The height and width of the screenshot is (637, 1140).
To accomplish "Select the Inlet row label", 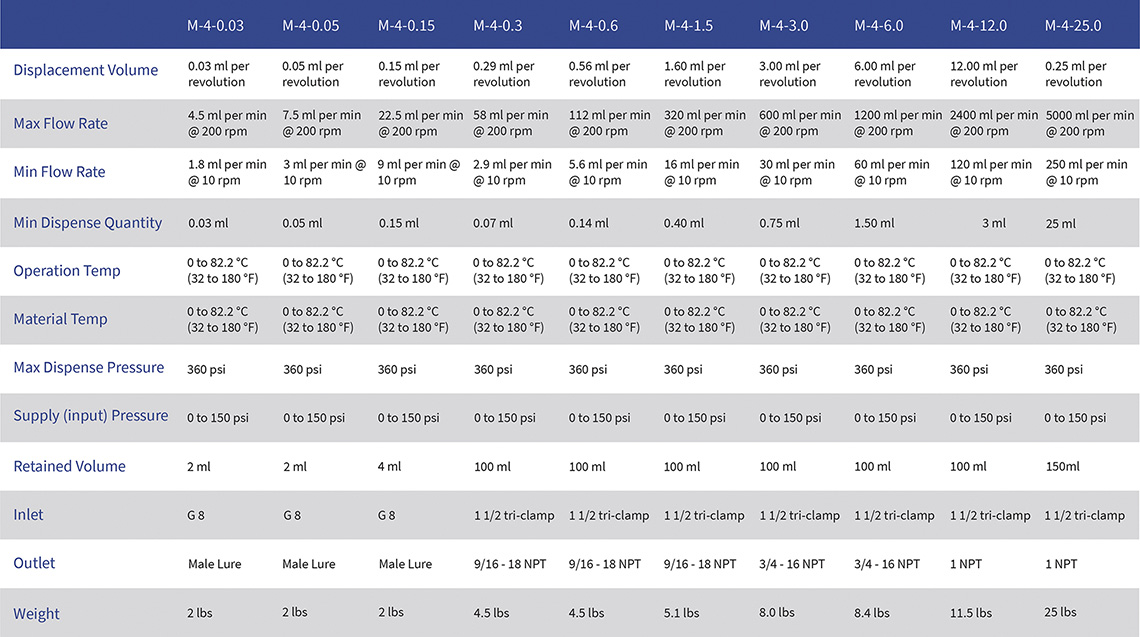I will 29,515.
